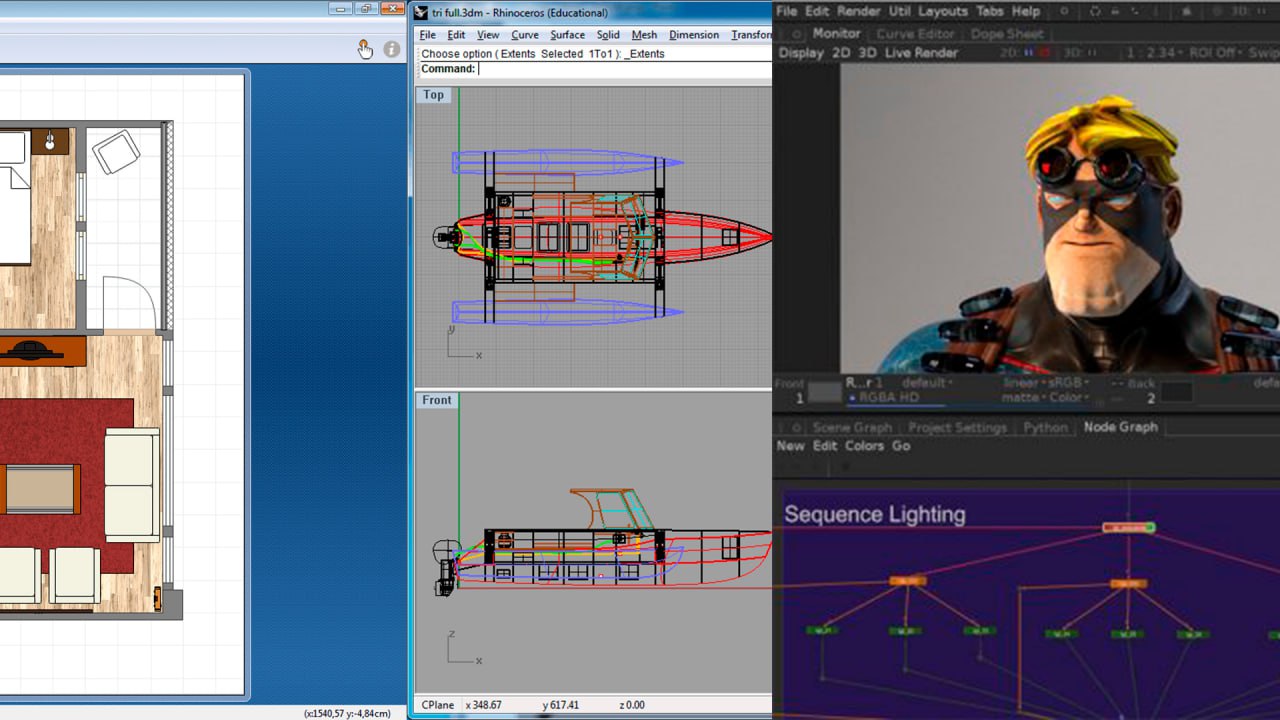Select the white sofa on the red rug
This screenshot has width=1280, height=720.
pyautogui.click(x=131, y=484)
